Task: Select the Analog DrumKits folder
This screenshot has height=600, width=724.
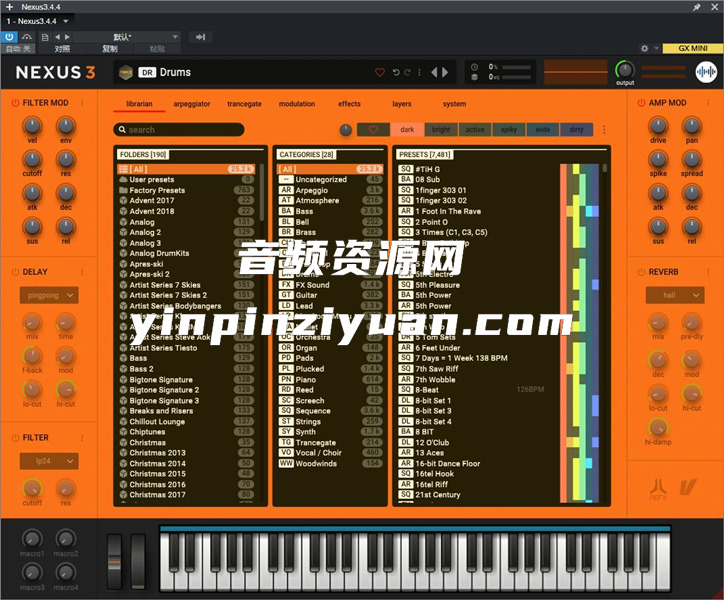Action: [187, 254]
